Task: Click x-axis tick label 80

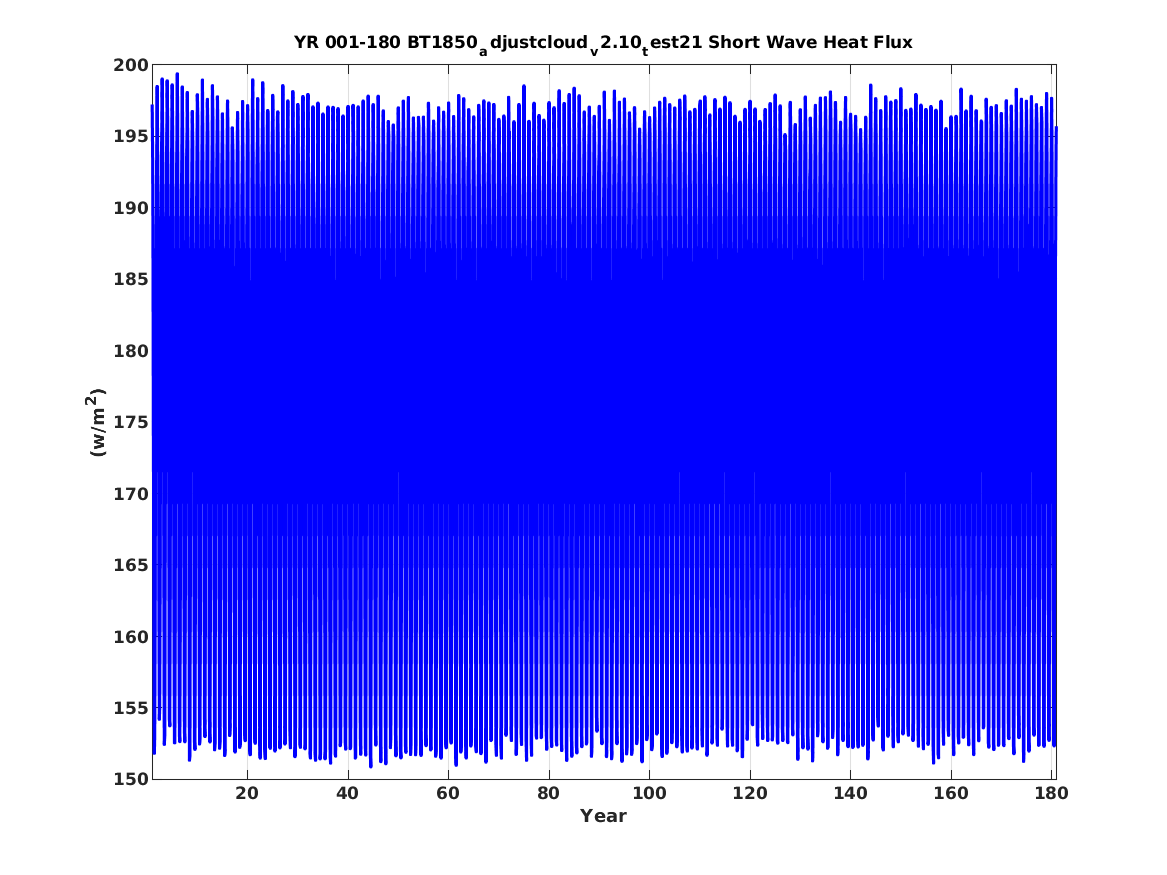Action: tap(549, 794)
